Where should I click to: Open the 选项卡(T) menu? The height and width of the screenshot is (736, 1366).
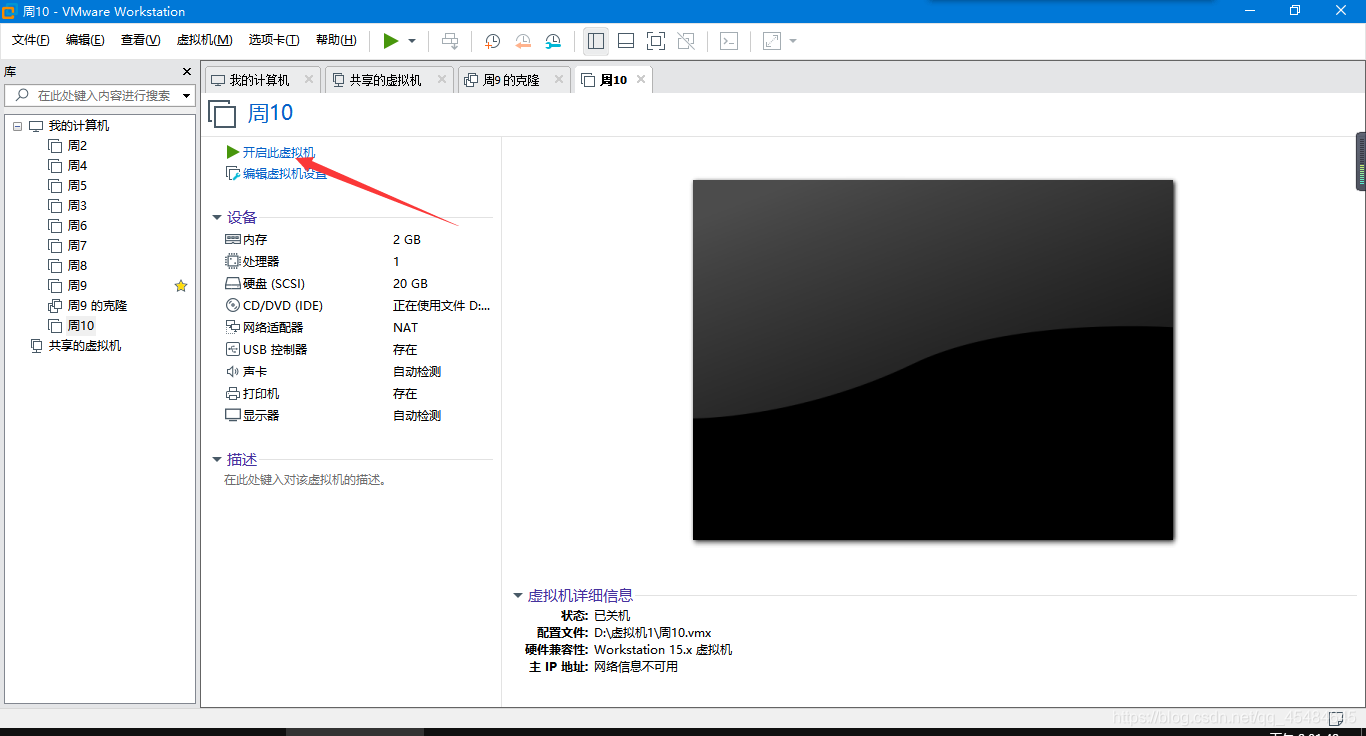point(274,40)
